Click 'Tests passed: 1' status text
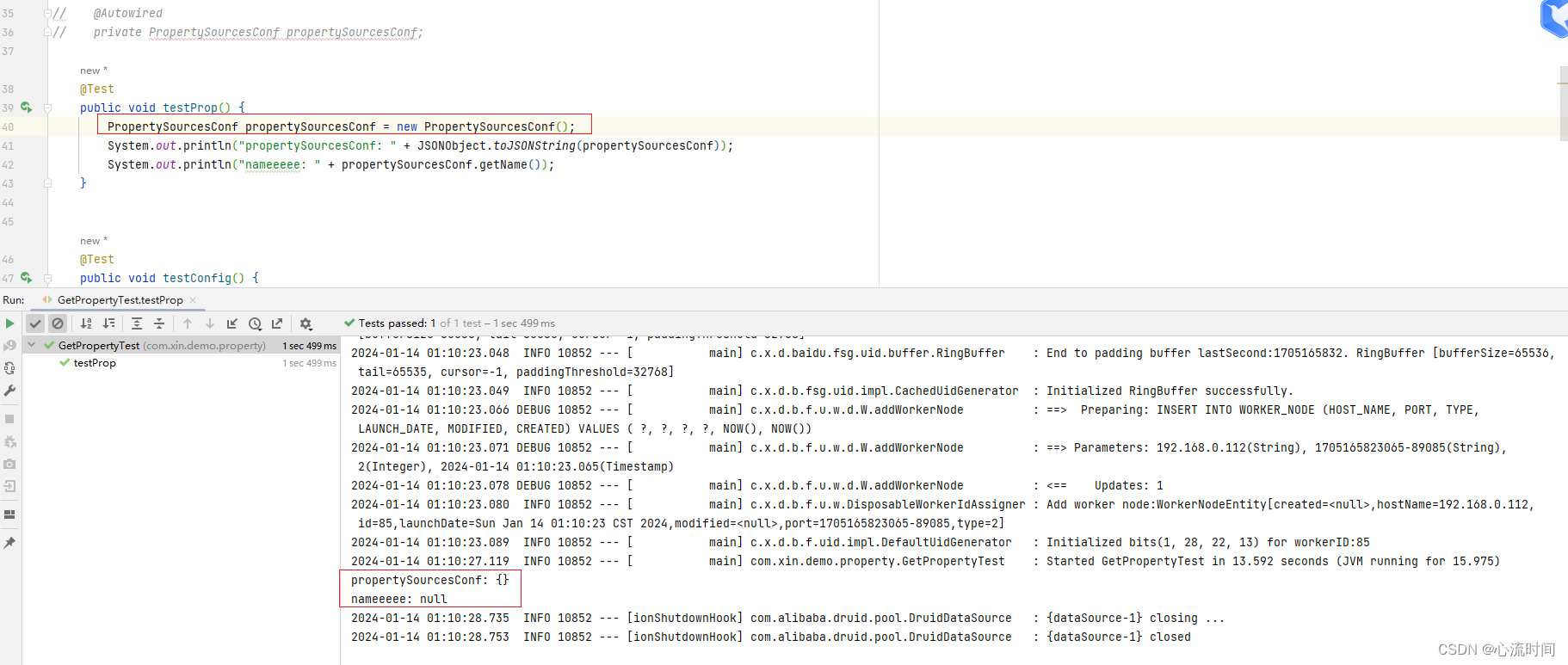1568x665 pixels. point(397,323)
